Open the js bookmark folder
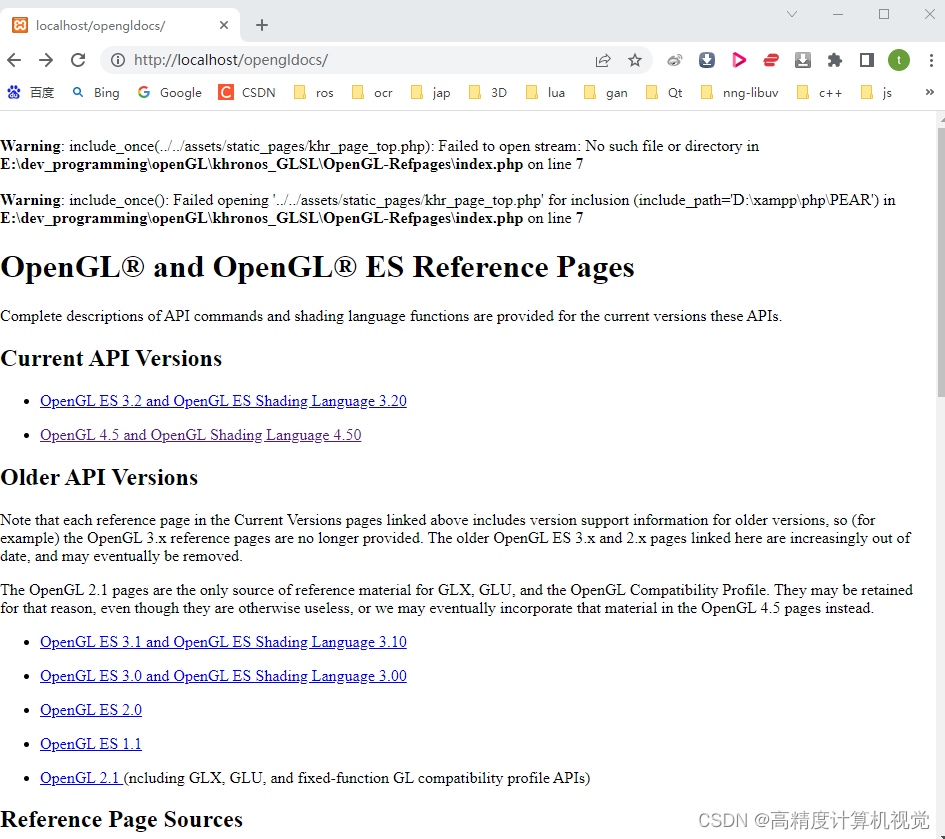 pos(876,92)
